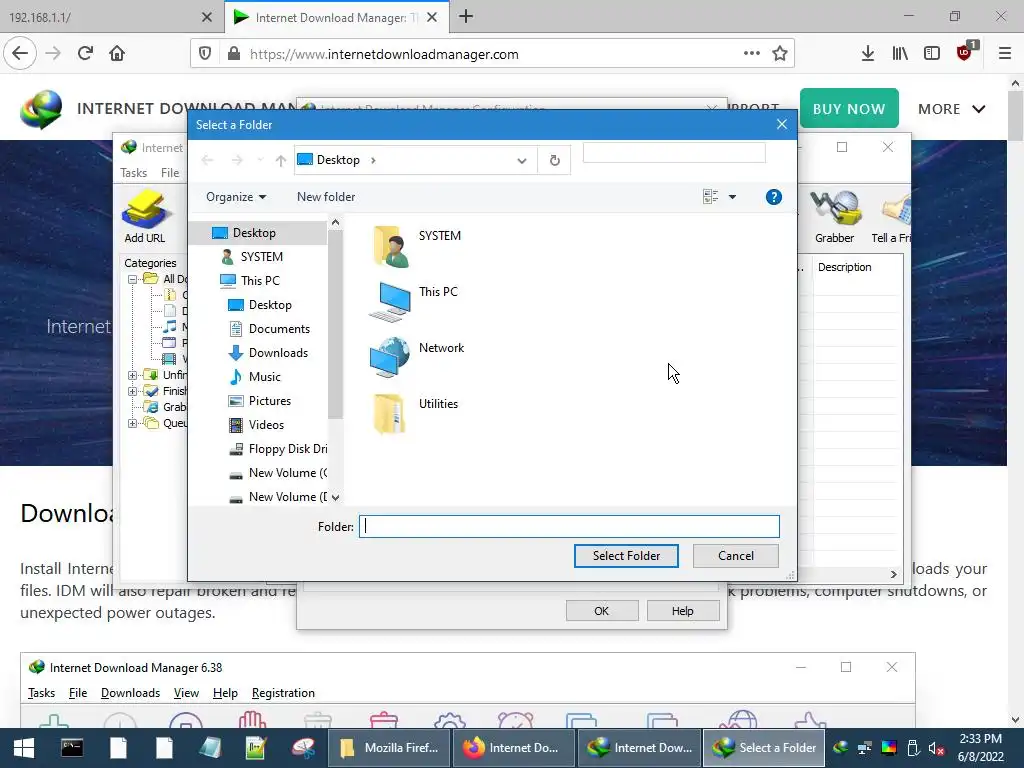1024x768 pixels.
Task: Open Firefox library icon
Action: pos(900,53)
